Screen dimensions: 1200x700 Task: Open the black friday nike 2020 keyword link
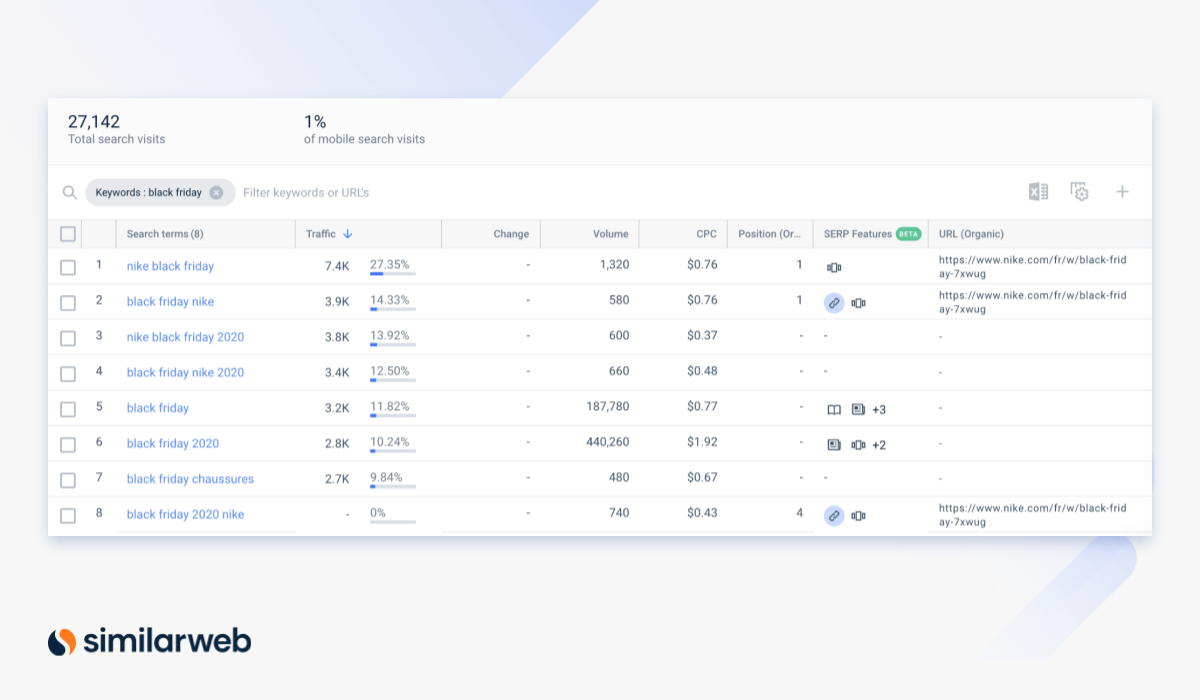pos(185,373)
